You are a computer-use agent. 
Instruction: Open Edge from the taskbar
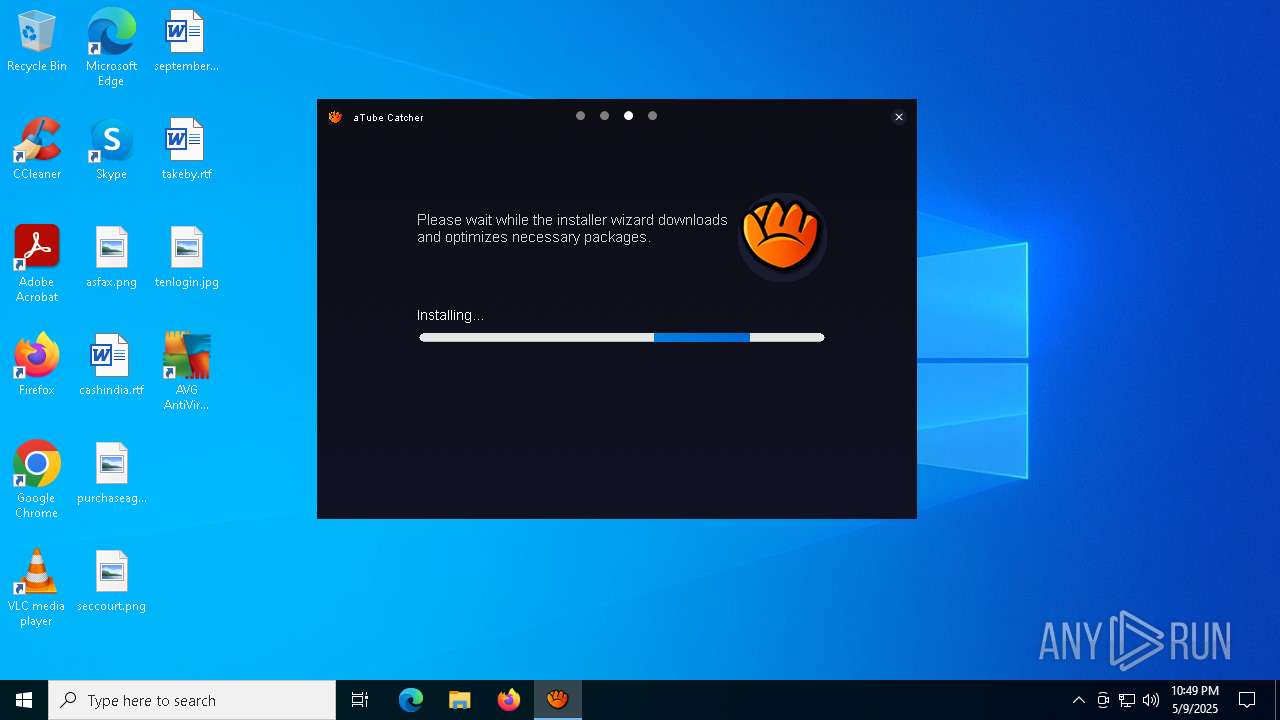(x=411, y=700)
